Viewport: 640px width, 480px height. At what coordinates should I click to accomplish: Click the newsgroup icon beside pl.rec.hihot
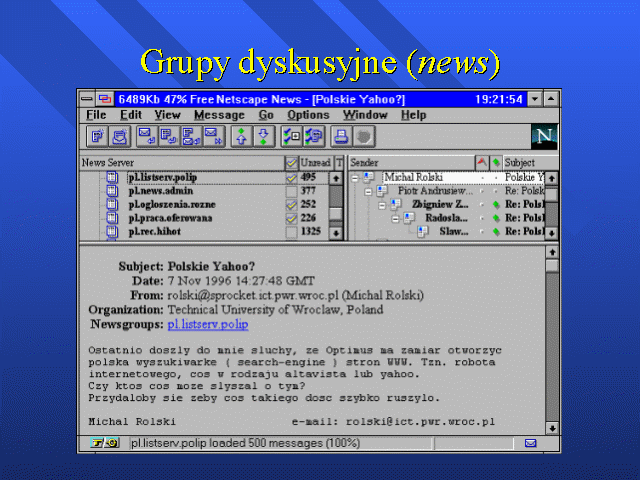click(112, 231)
